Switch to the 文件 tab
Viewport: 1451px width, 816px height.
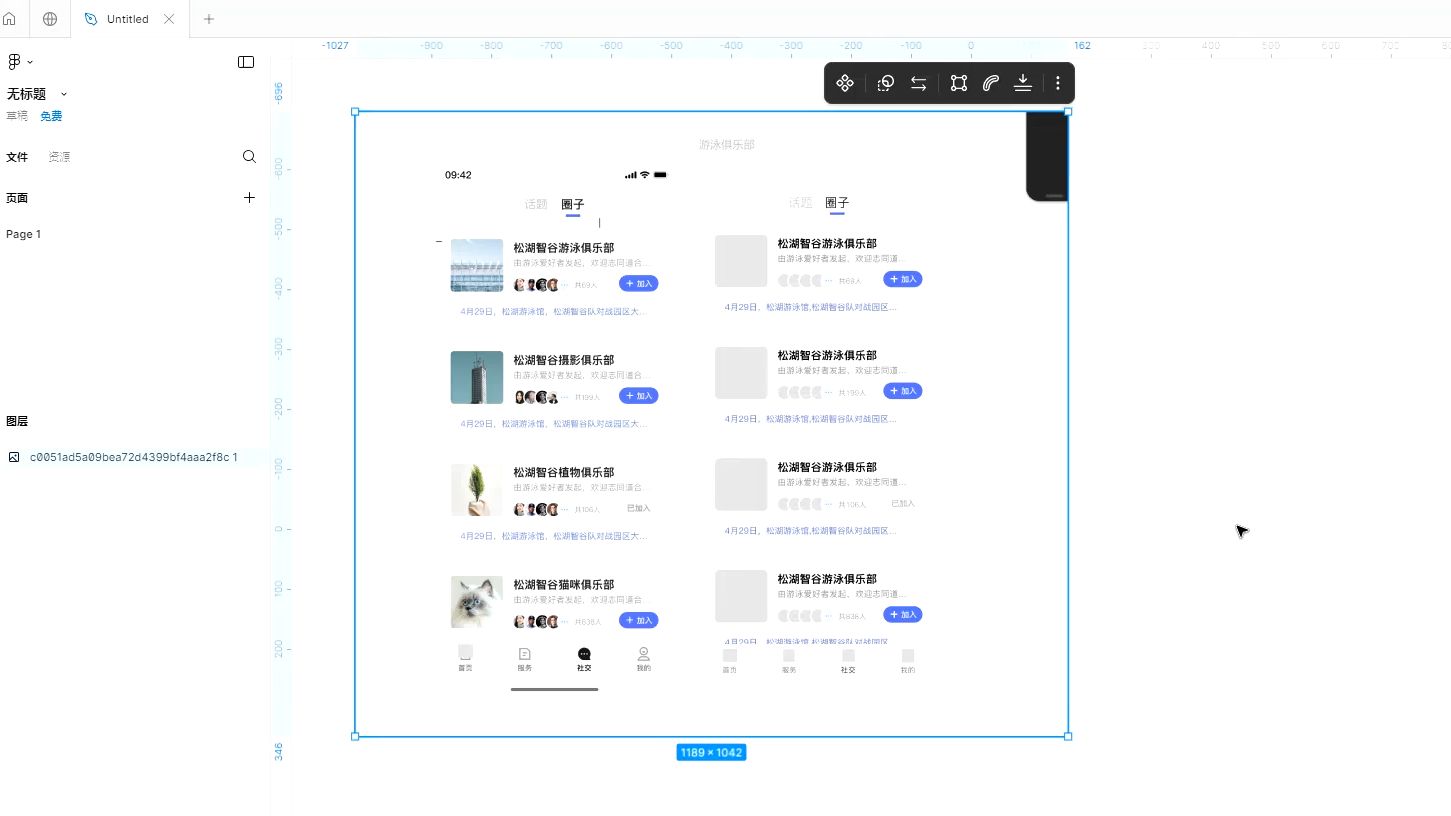click(17, 157)
